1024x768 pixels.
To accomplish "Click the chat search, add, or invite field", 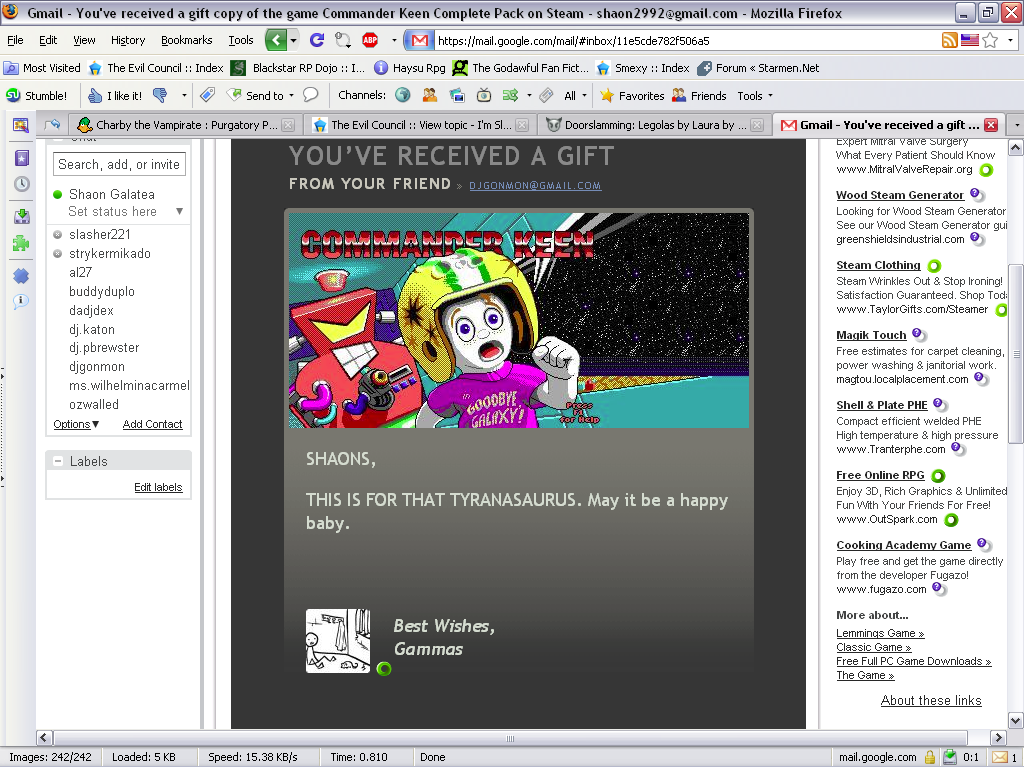I will (119, 164).
